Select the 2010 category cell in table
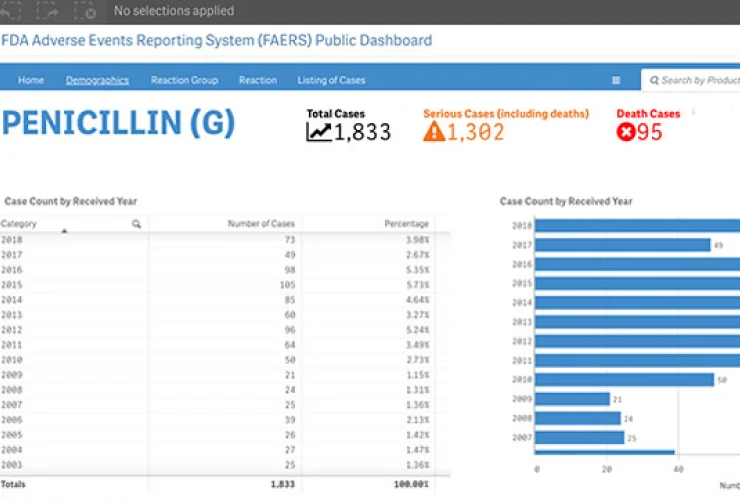The height and width of the screenshot is (500, 740). point(12,360)
